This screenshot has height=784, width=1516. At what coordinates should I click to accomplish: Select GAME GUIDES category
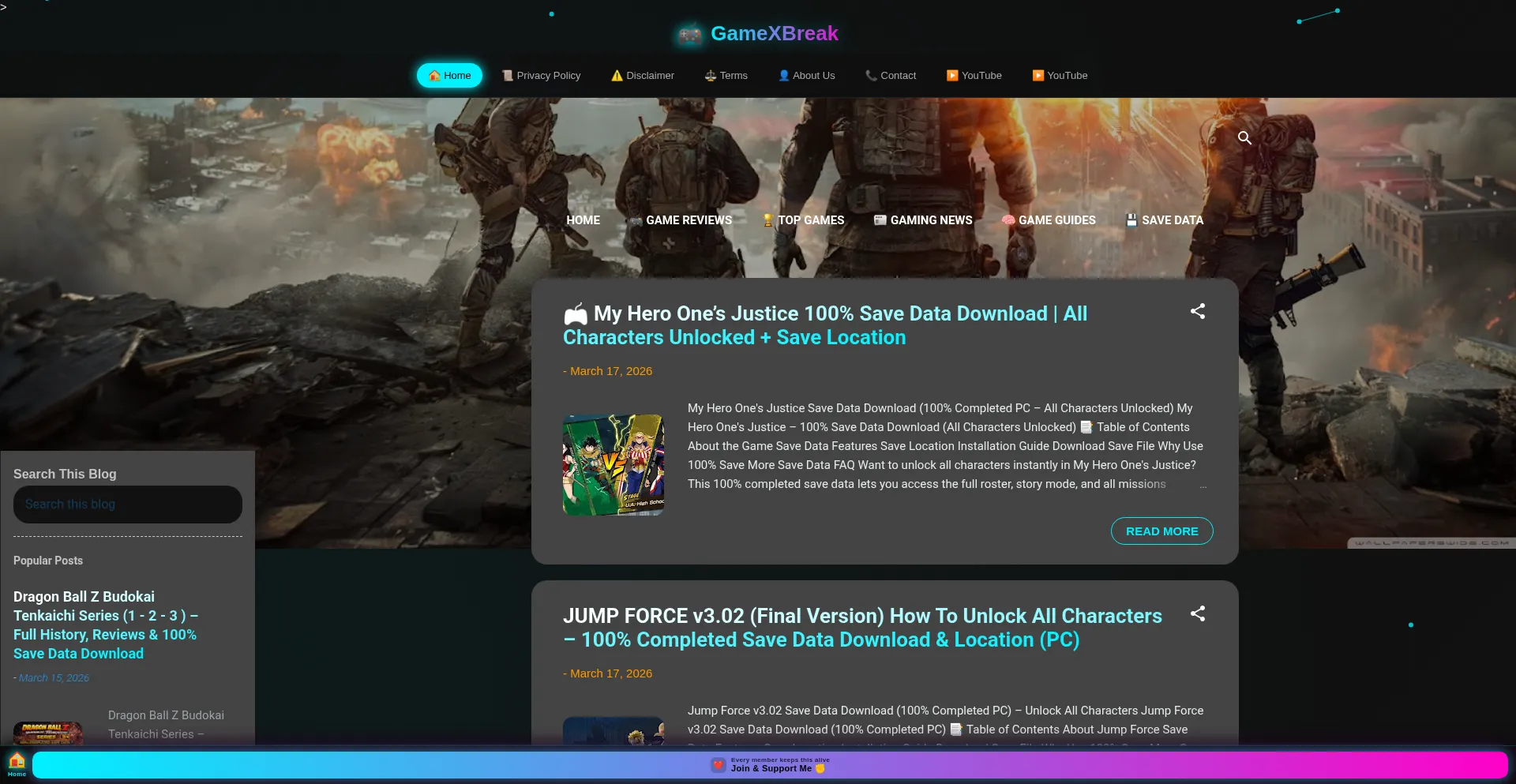(x=1049, y=220)
